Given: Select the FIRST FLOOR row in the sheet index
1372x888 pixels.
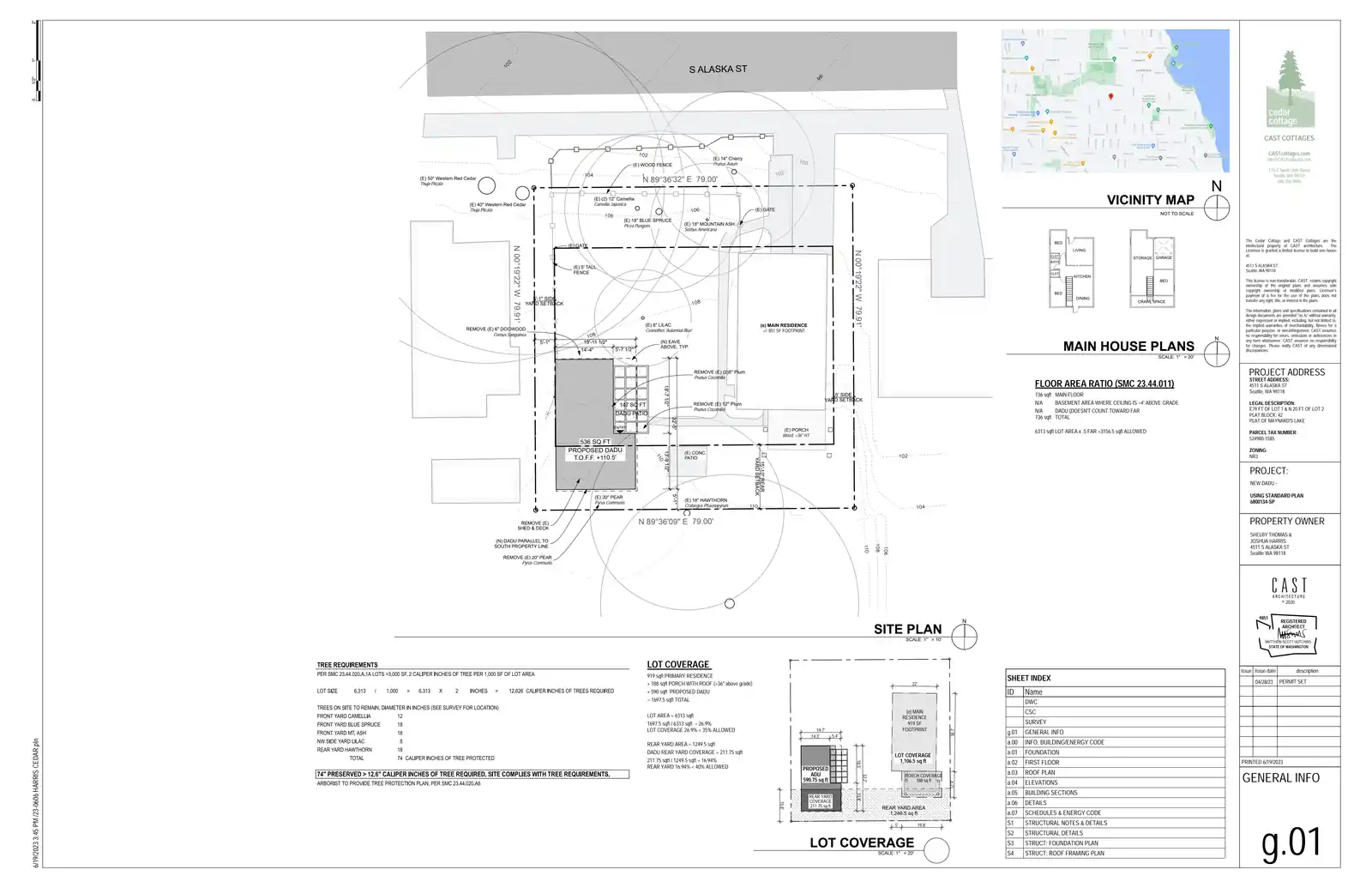Looking at the screenshot, I should (1115, 763).
